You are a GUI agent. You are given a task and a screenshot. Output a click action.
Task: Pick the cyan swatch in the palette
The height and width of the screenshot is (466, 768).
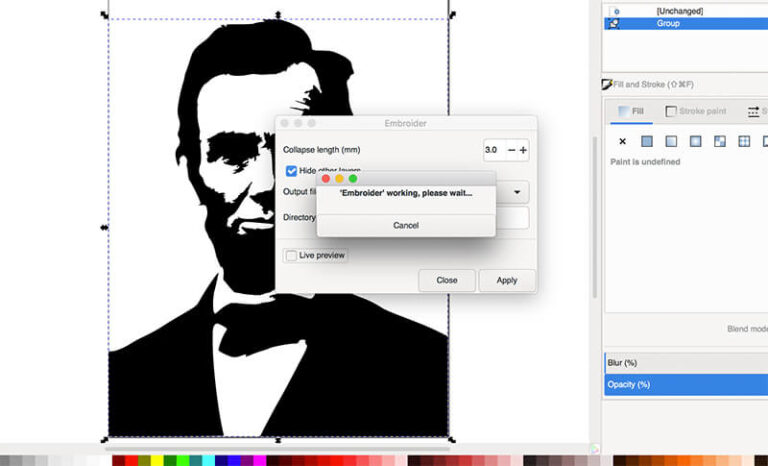click(208, 461)
